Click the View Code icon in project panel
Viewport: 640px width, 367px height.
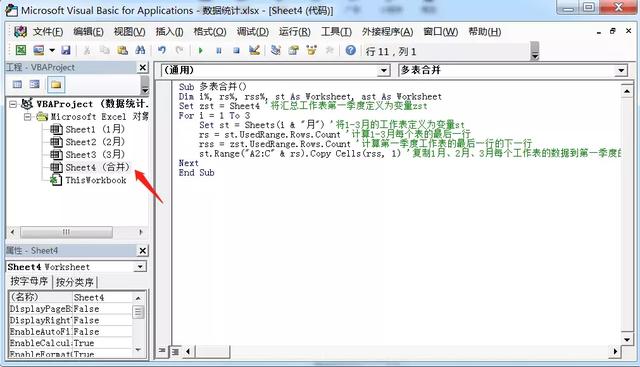click(x=17, y=85)
